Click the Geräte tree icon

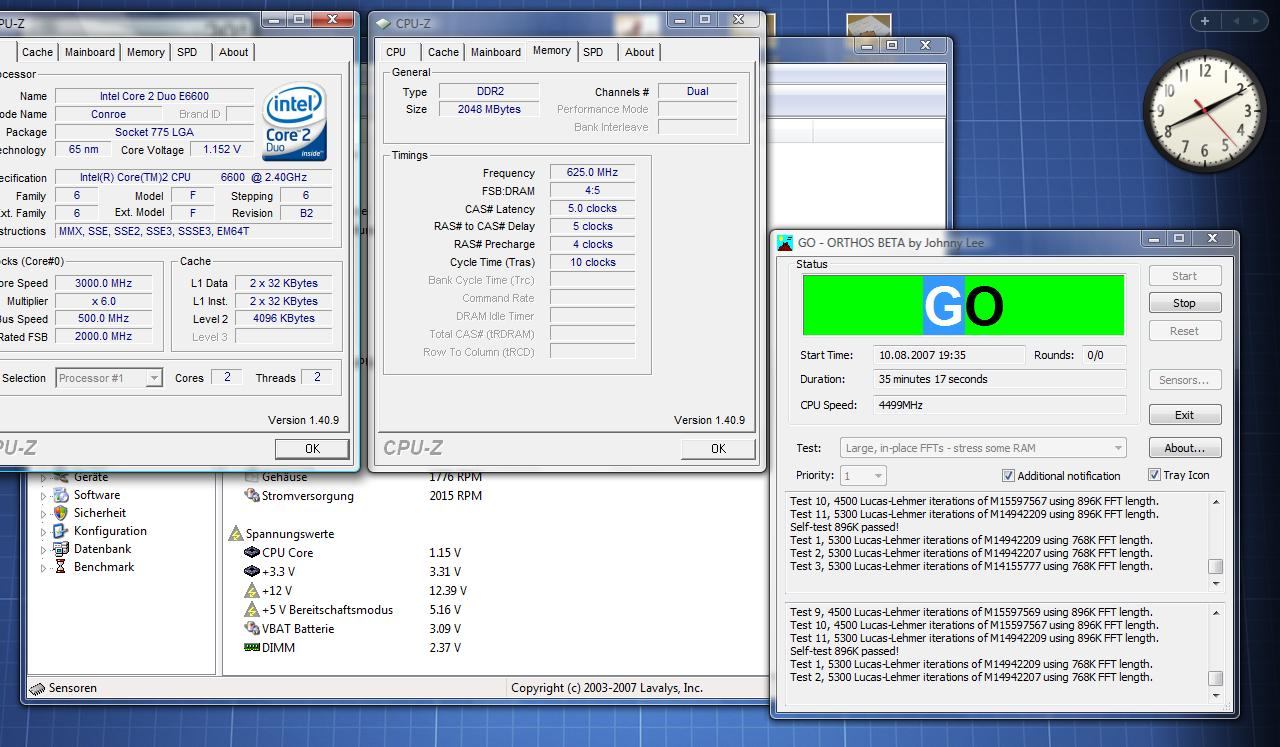60,477
